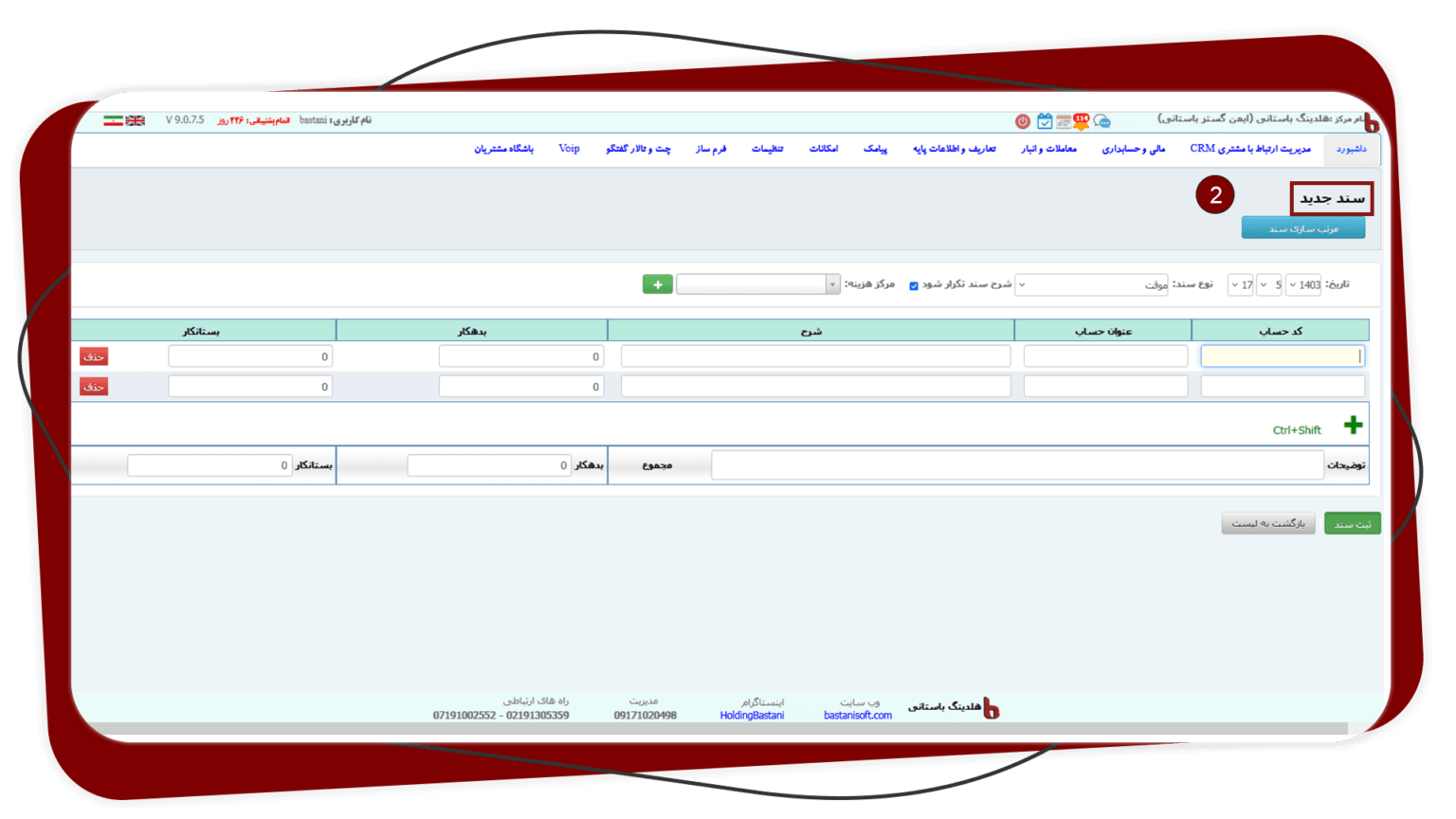Focus first row 'شرح' description field

click(x=815, y=356)
